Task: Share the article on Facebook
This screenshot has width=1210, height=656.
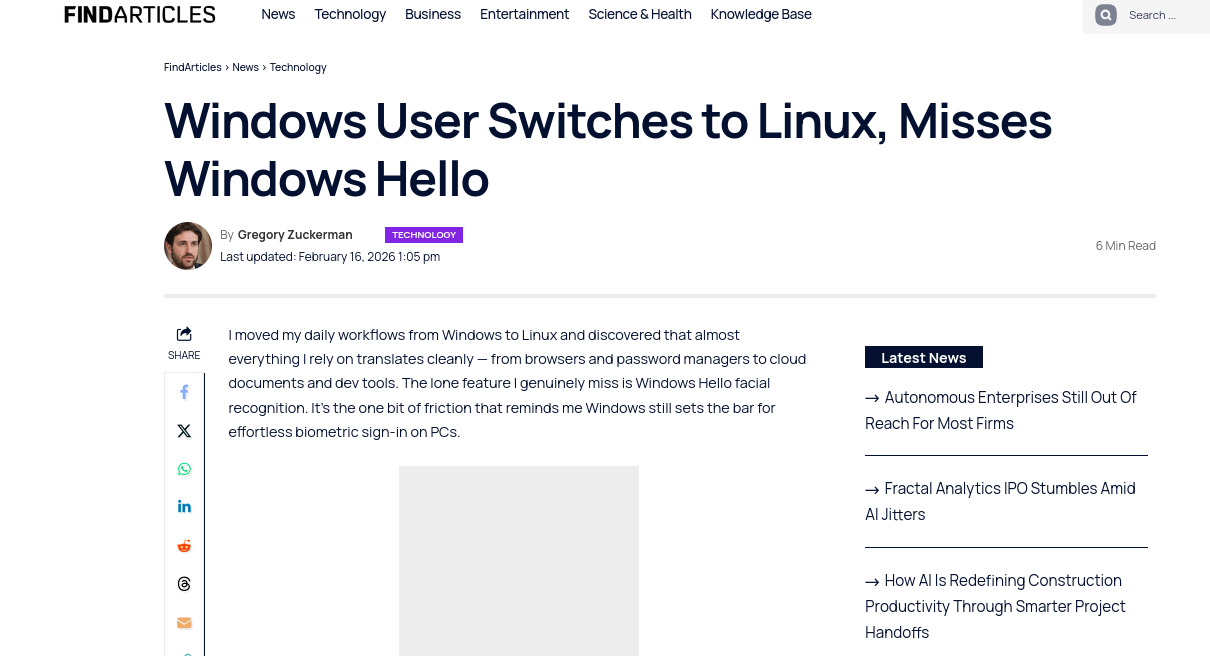Action: click(x=184, y=391)
